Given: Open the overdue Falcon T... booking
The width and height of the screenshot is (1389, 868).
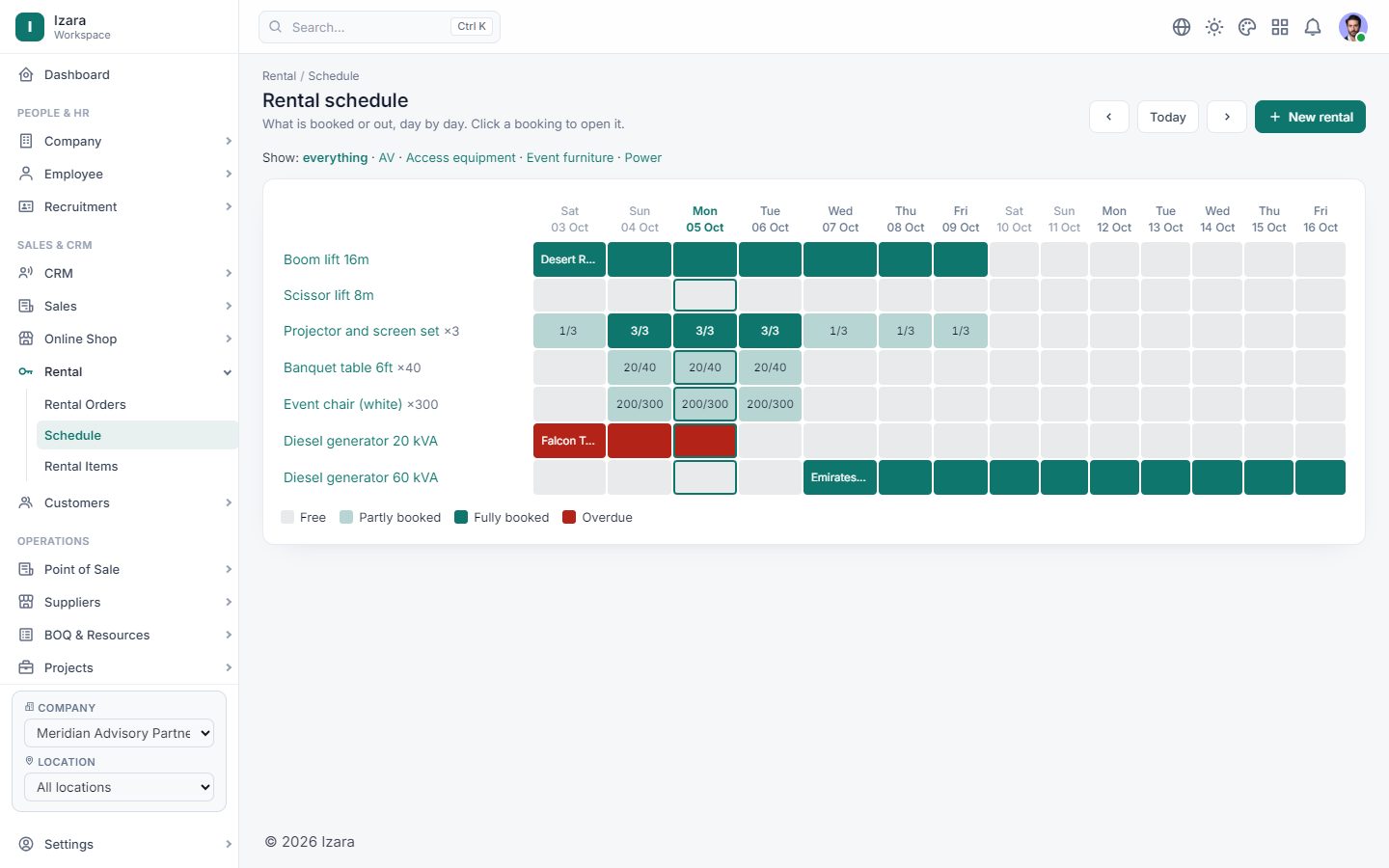Looking at the screenshot, I should pos(569,441).
